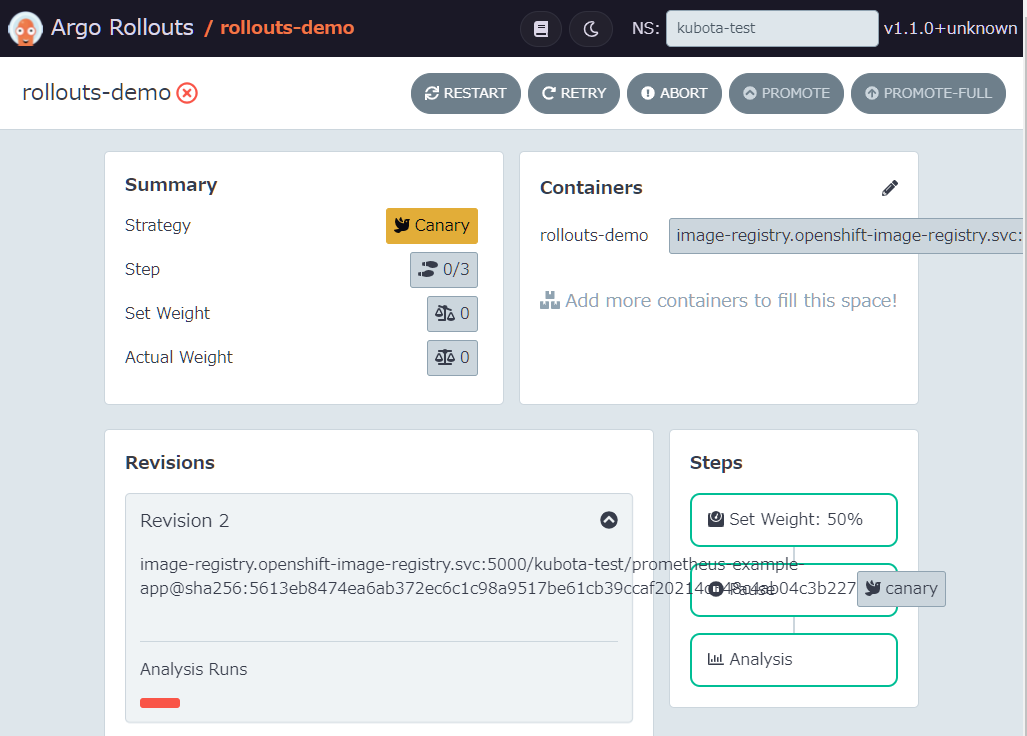Click the RETRY button
Image resolution: width=1027 pixels, height=736 pixels.
coord(574,93)
